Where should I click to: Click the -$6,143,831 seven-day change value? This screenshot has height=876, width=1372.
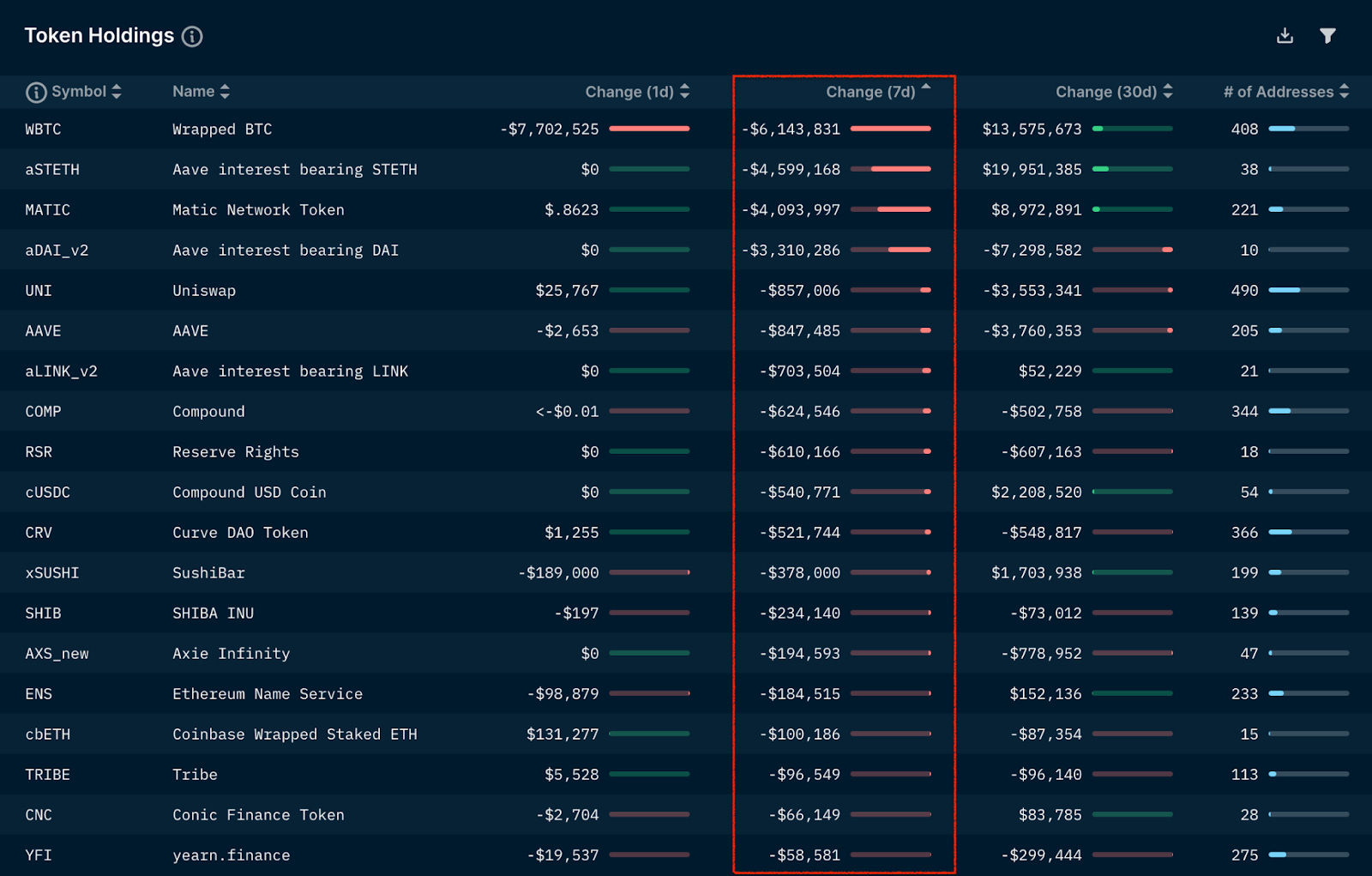coord(791,129)
